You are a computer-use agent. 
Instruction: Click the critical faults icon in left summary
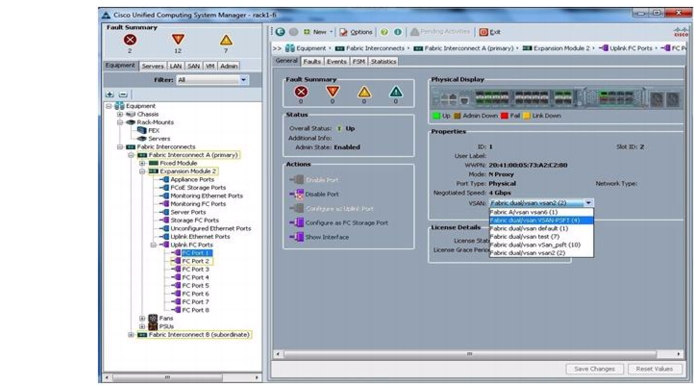(130, 40)
